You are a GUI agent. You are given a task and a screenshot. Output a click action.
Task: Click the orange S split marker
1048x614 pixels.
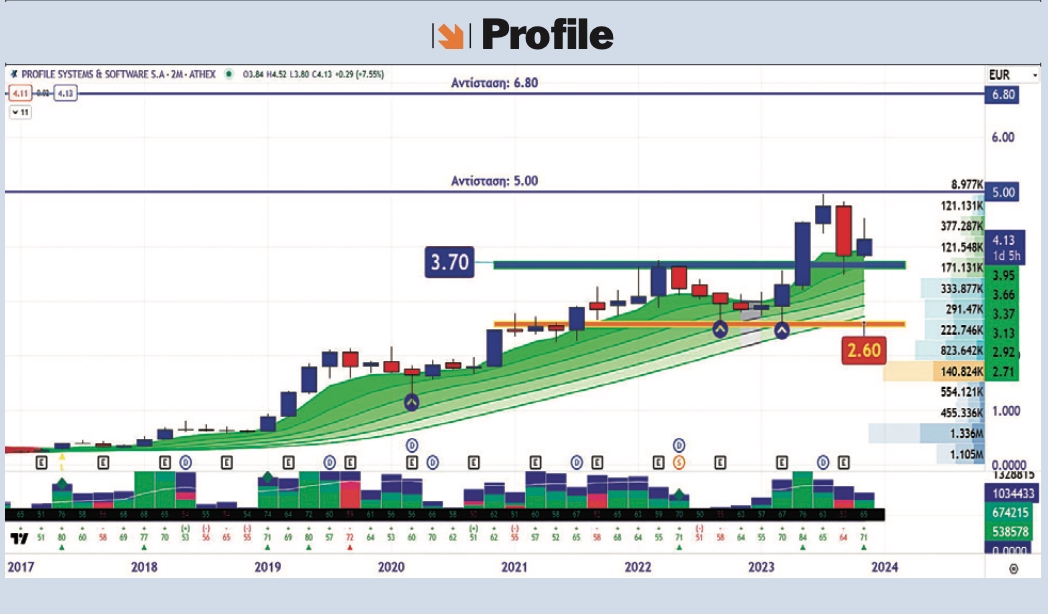(679, 462)
